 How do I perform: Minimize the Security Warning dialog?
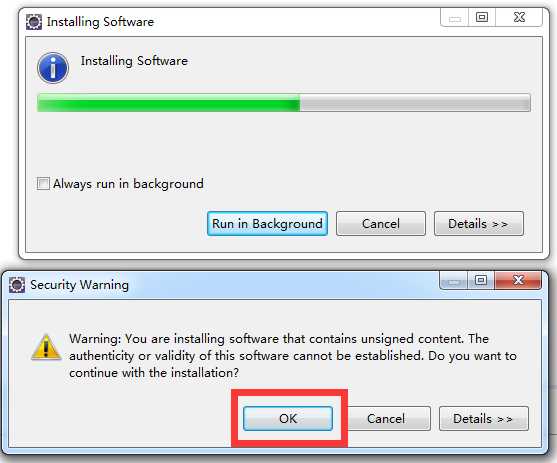point(454,280)
